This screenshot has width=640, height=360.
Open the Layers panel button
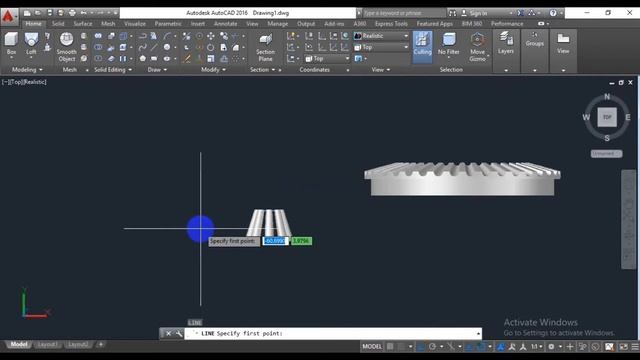tap(506, 43)
